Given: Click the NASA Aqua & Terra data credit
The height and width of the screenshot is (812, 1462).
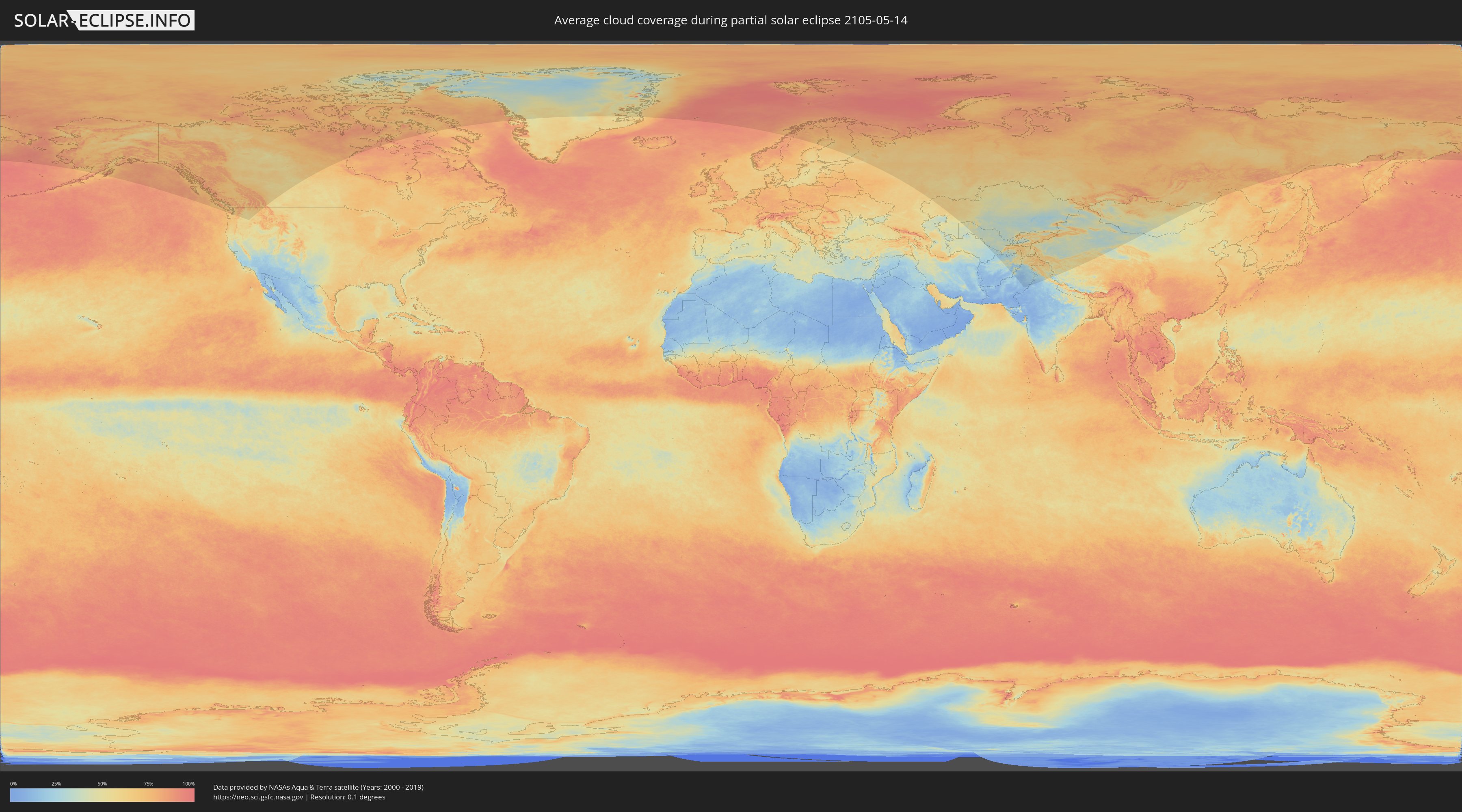Looking at the screenshot, I should (x=318, y=787).
